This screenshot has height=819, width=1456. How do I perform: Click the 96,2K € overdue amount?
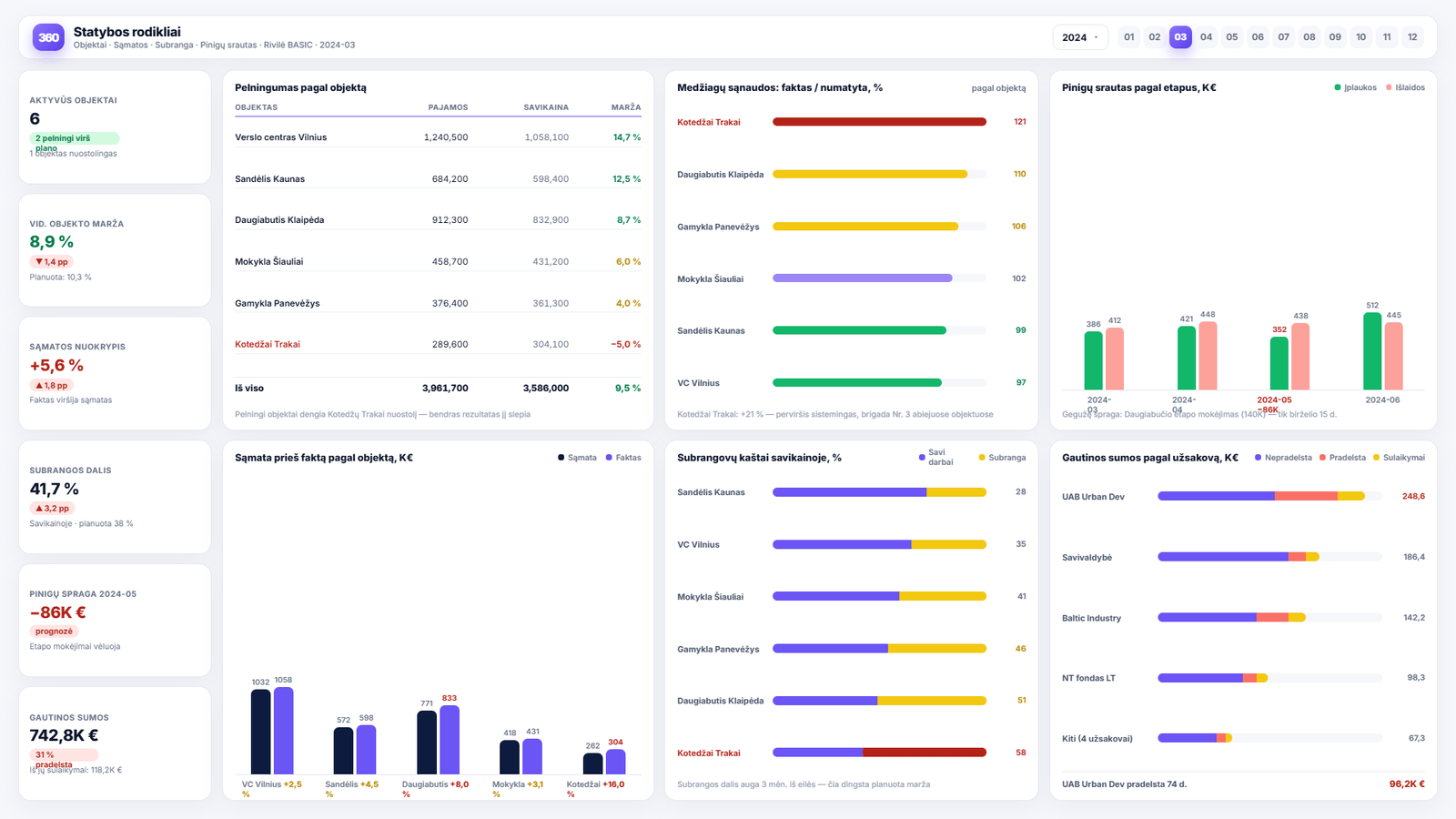(1407, 784)
